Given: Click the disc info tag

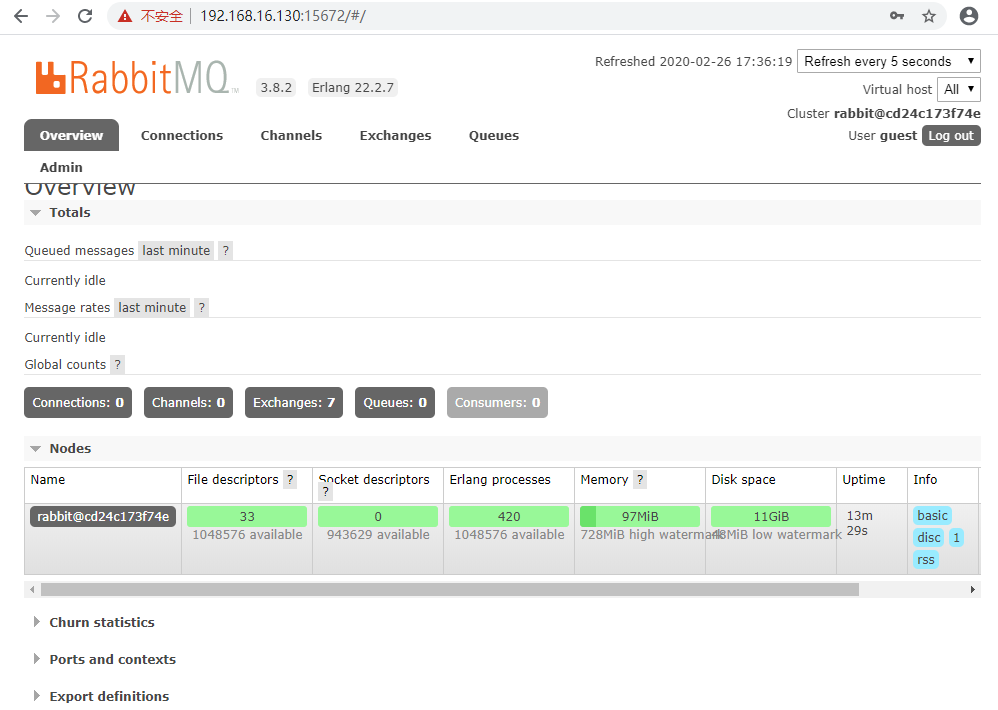Looking at the screenshot, I should 929,538.
